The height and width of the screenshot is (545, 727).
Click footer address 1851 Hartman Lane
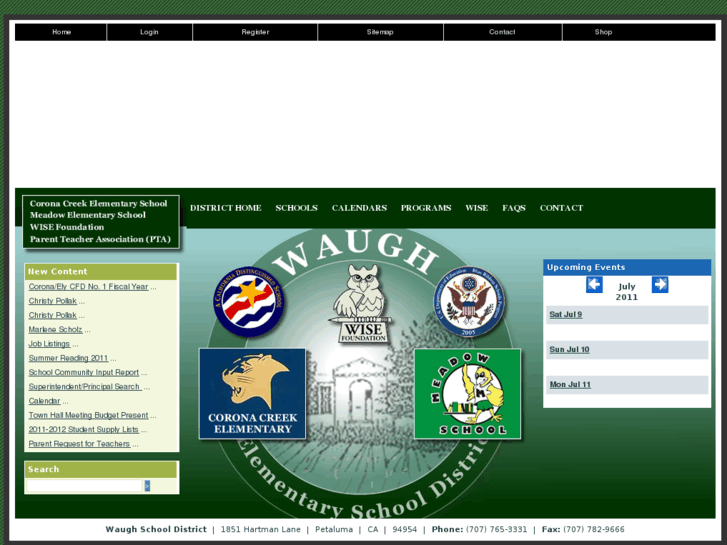(261, 529)
